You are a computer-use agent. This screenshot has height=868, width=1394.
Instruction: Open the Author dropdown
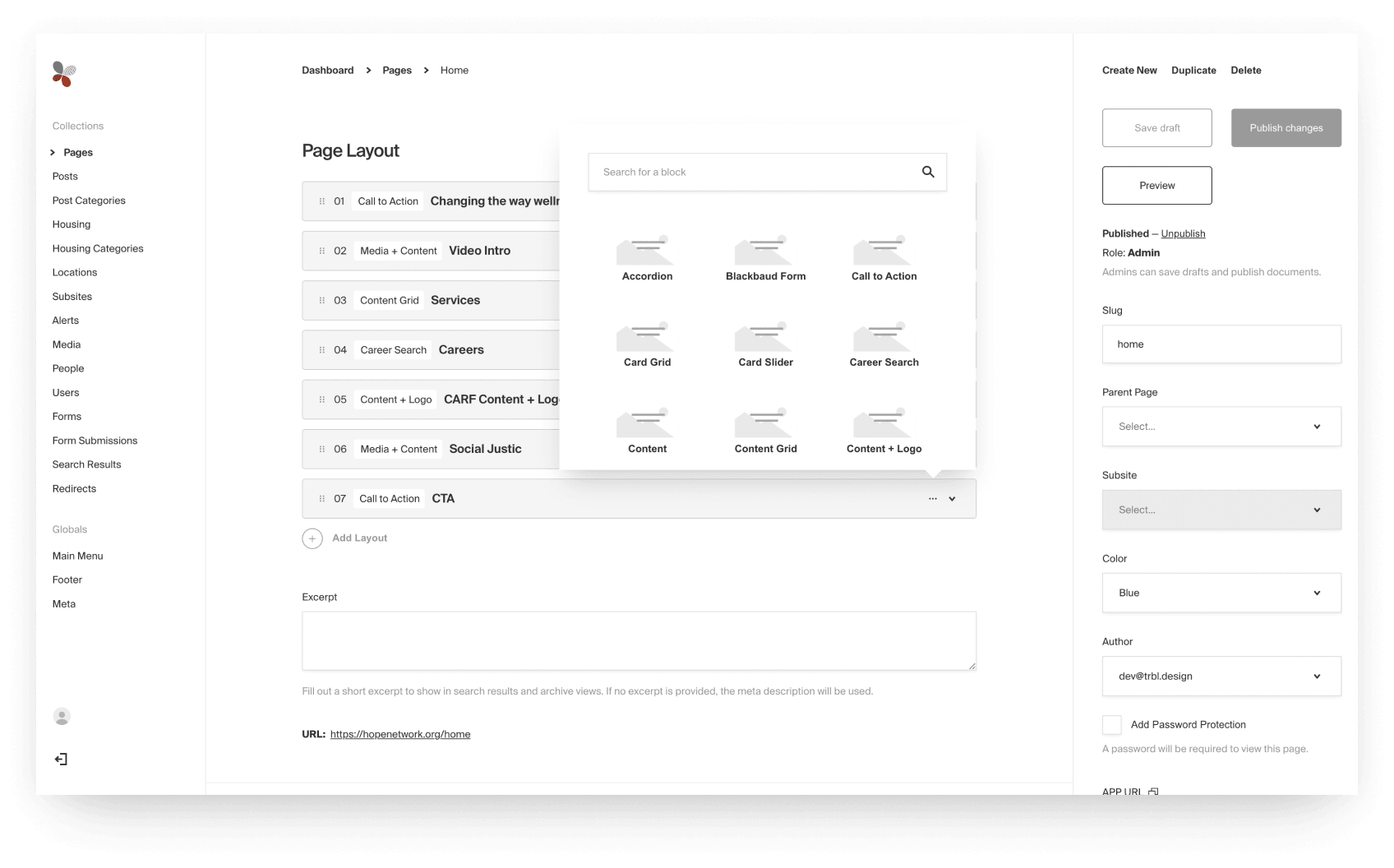[1221, 676]
